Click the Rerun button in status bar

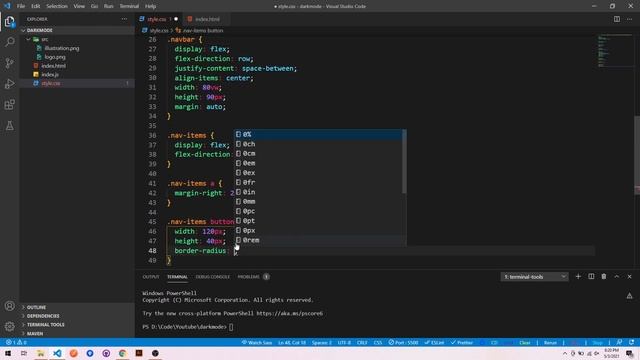550,342
